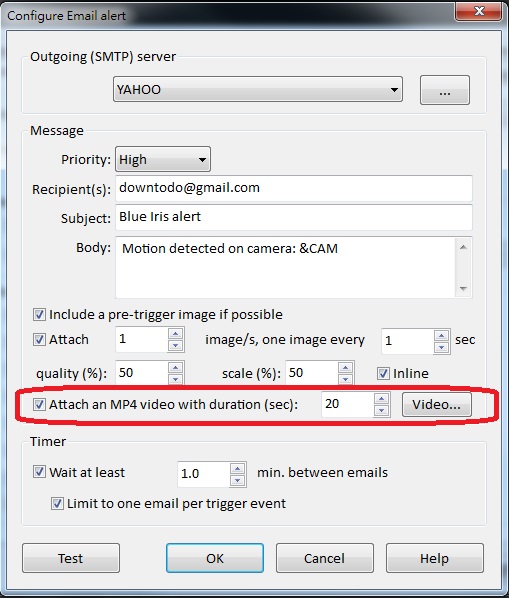The image size is (509, 598).
Task: Click the one image every seconds field
Action: point(408,341)
